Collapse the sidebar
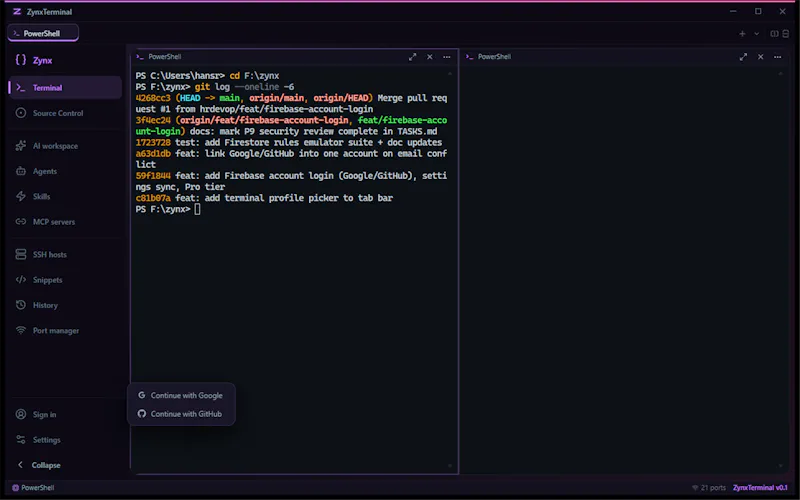The width and height of the screenshot is (800, 500). (65, 465)
